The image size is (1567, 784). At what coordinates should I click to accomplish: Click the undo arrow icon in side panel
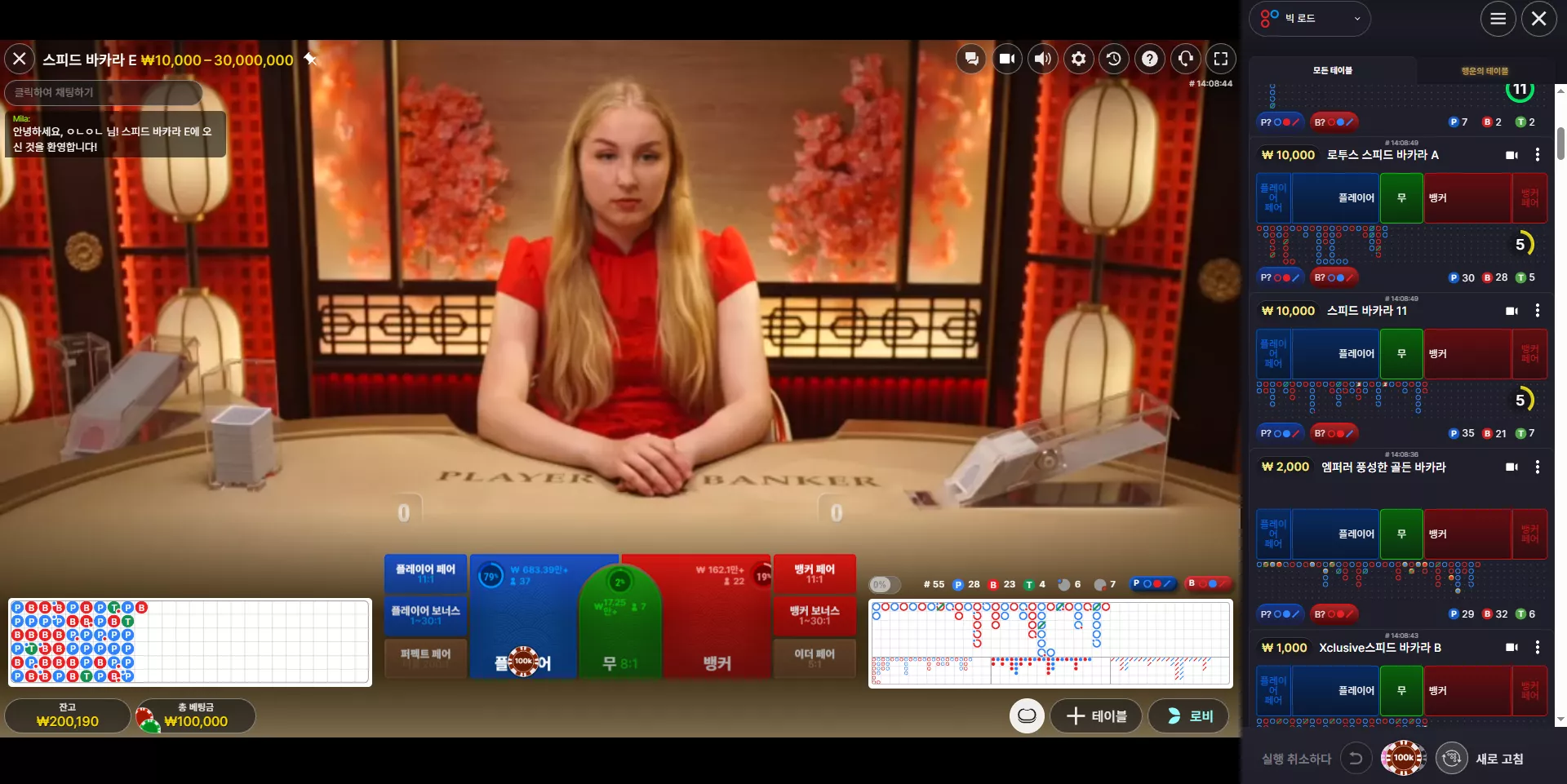[x=1356, y=759]
